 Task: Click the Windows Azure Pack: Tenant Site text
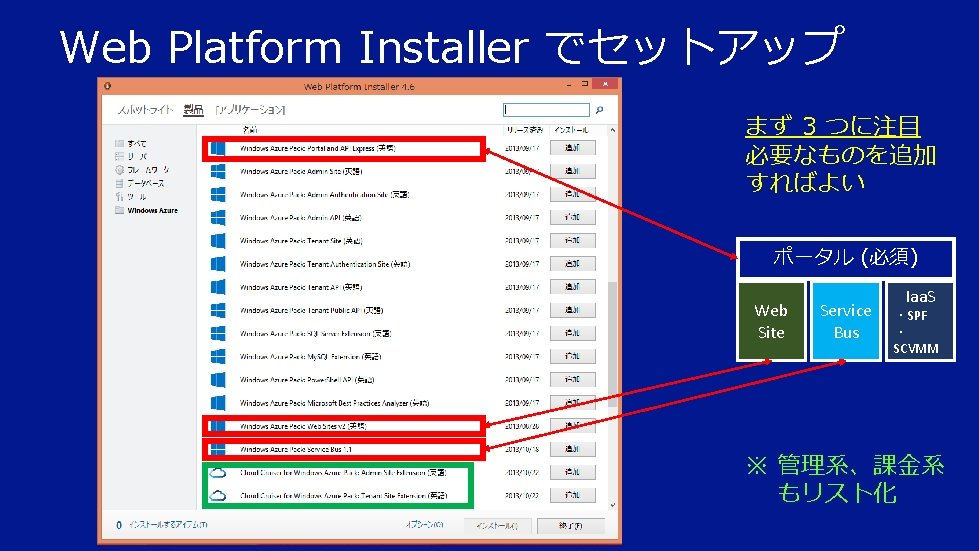coord(301,241)
